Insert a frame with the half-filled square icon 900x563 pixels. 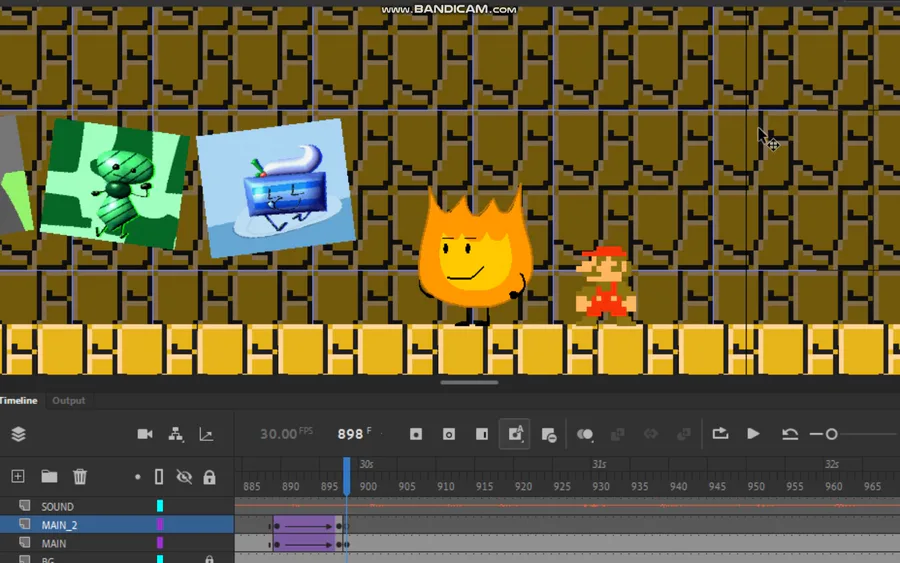tap(482, 434)
